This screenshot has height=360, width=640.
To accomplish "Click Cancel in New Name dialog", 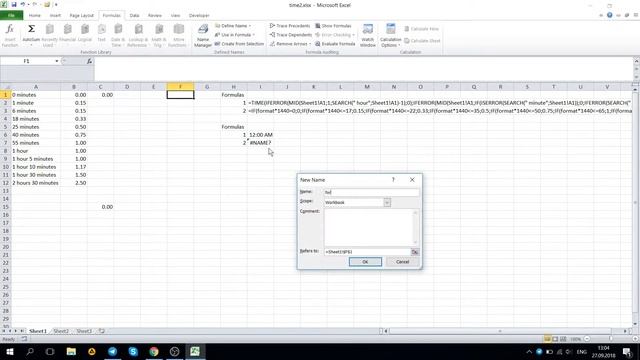I will coord(402,262).
